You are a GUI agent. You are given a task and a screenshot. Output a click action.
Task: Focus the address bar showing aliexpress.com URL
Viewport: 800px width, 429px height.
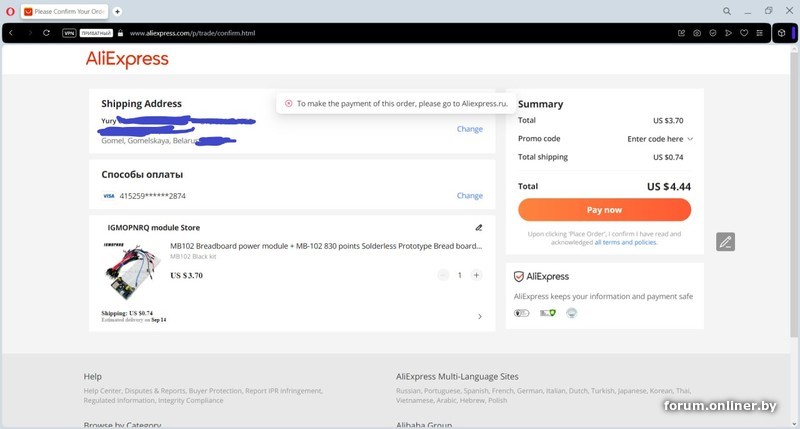point(192,33)
